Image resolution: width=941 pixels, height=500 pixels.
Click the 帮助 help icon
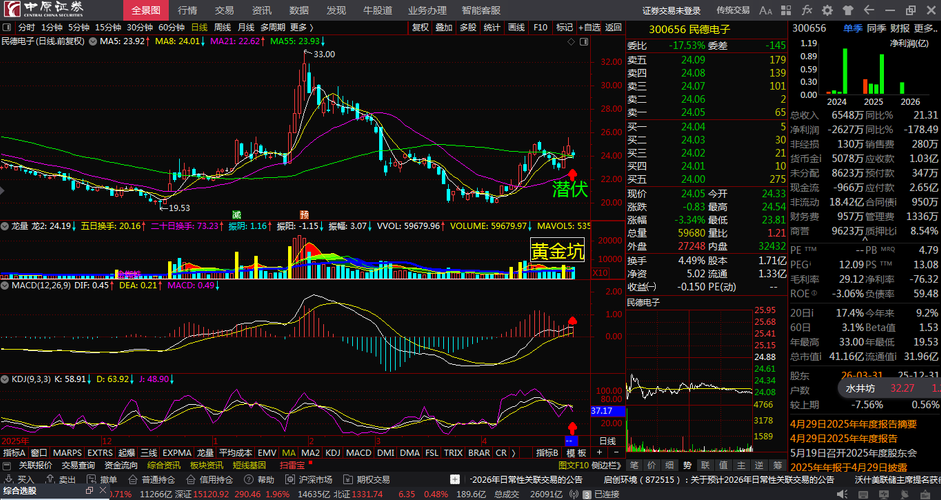[x=248, y=480]
